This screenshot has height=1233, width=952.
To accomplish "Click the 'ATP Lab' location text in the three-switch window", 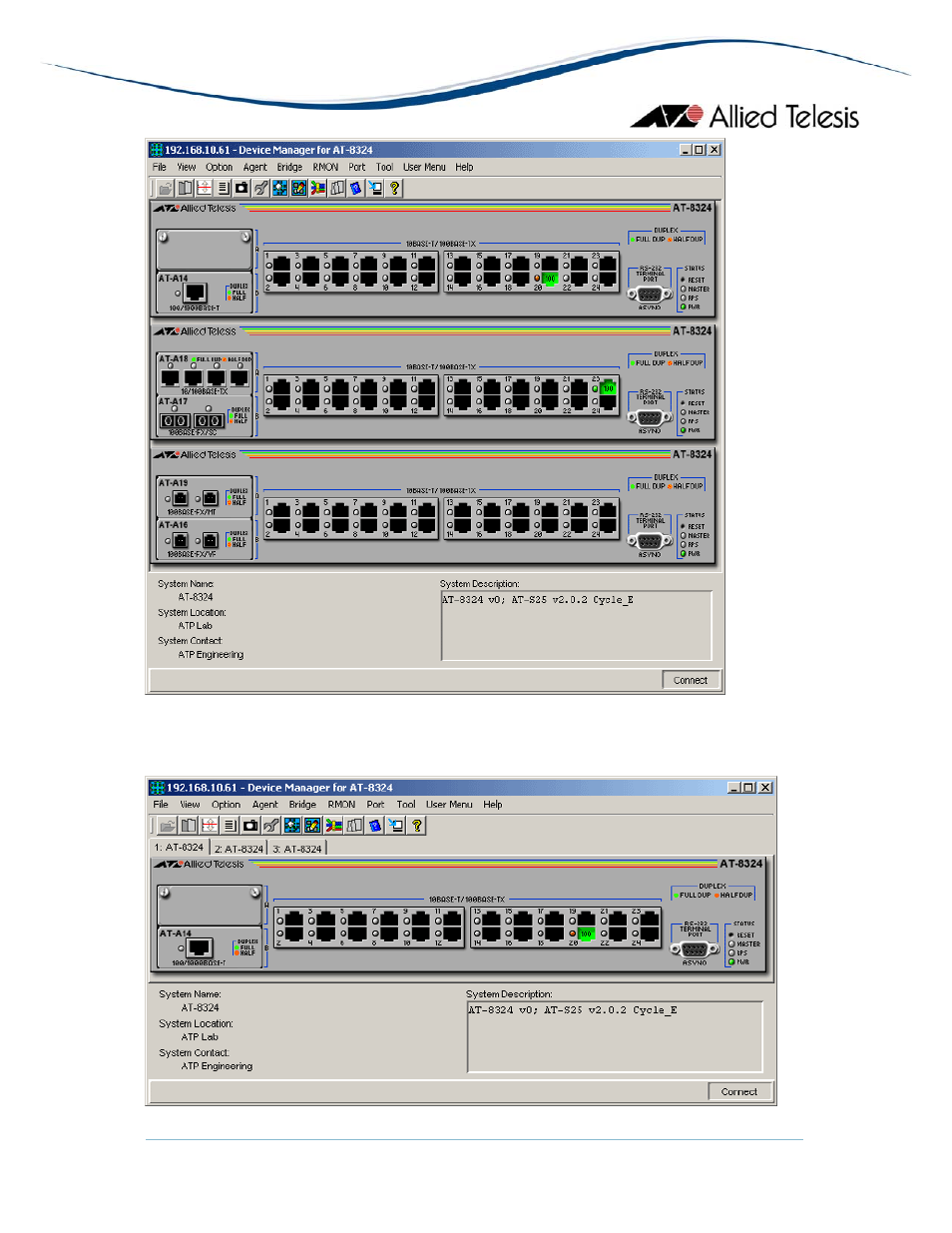I will pyautogui.click(x=196, y=626).
